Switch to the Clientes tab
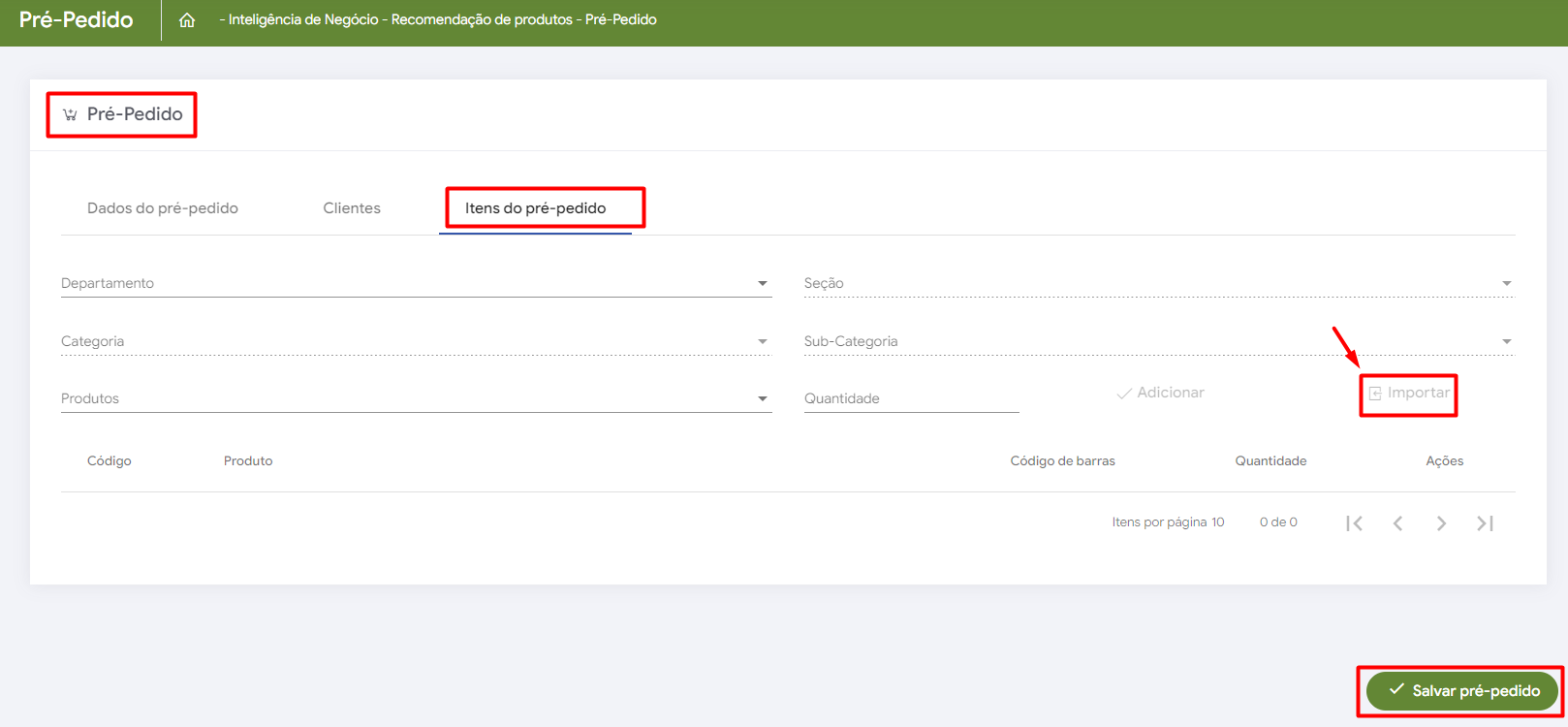Image resolution: width=1568 pixels, height=727 pixels. (x=352, y=208)
